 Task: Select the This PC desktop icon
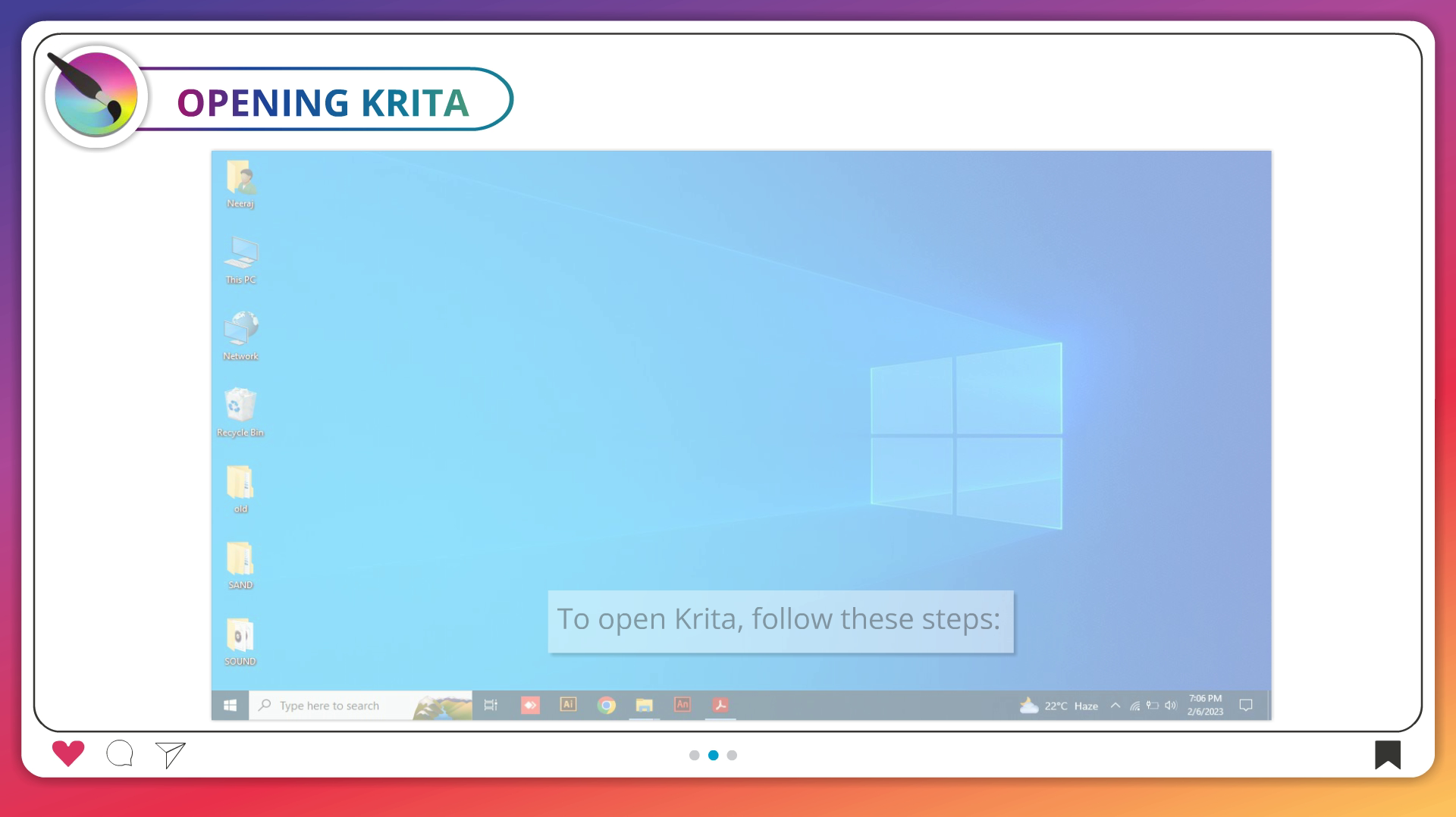[x=240, y=259]
